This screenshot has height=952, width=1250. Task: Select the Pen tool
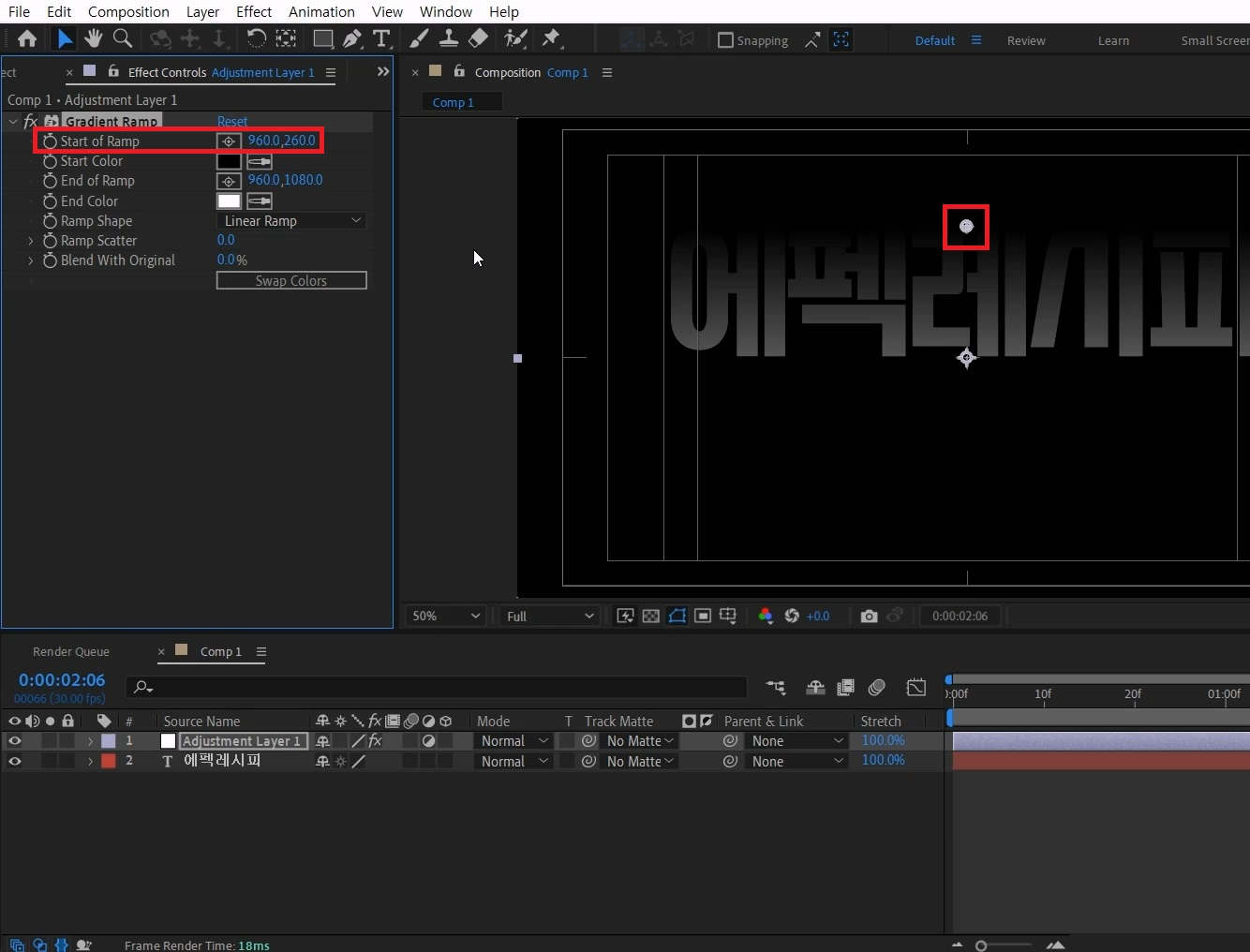[x=352, y=38]
